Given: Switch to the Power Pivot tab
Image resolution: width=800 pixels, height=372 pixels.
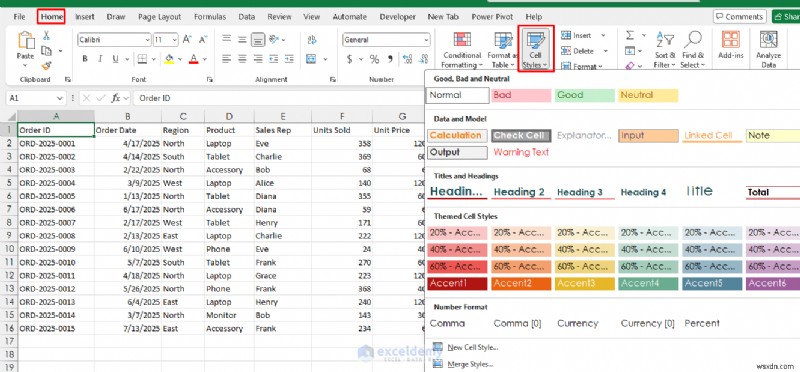Looking at the screenshot, I should tap(492, 17).
